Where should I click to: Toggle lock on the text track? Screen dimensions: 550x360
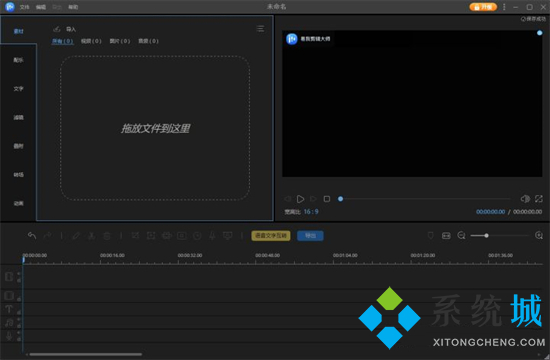tap(19, 311)
